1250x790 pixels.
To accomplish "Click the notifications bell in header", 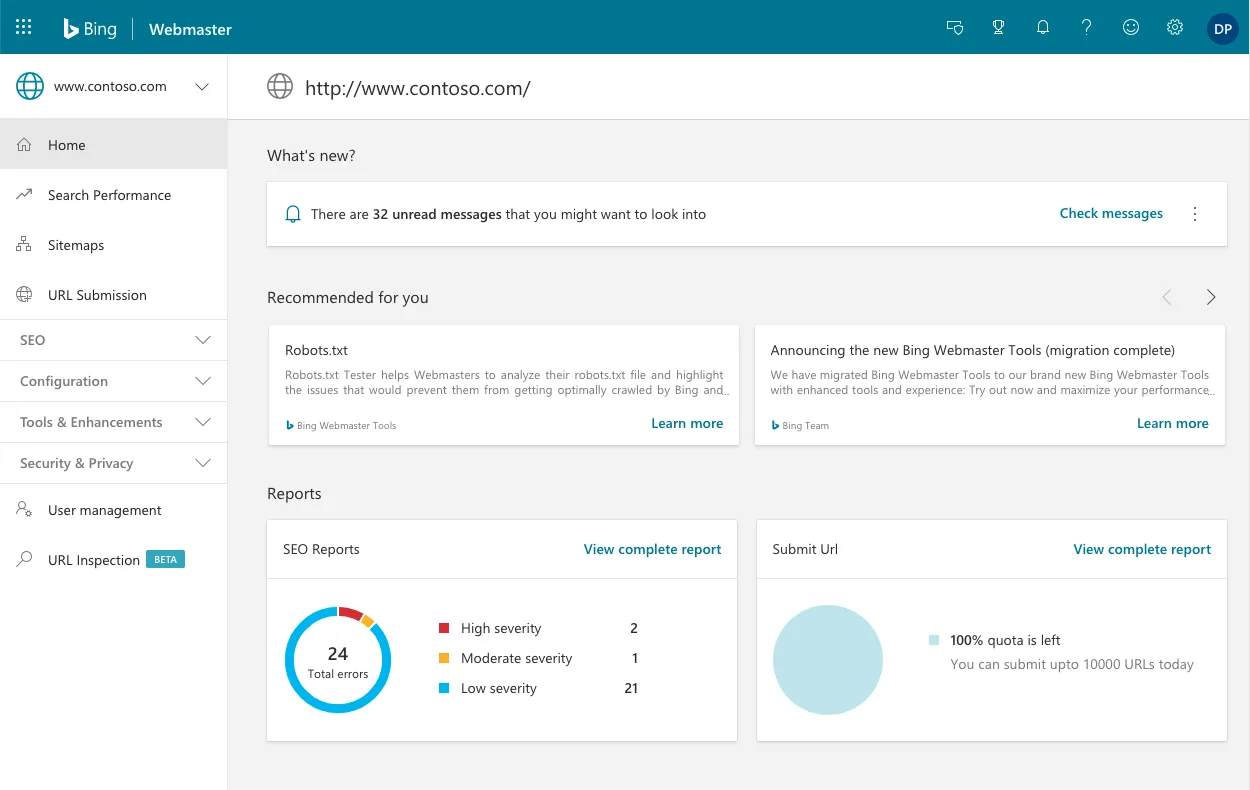I will (x=1043, y=28).
